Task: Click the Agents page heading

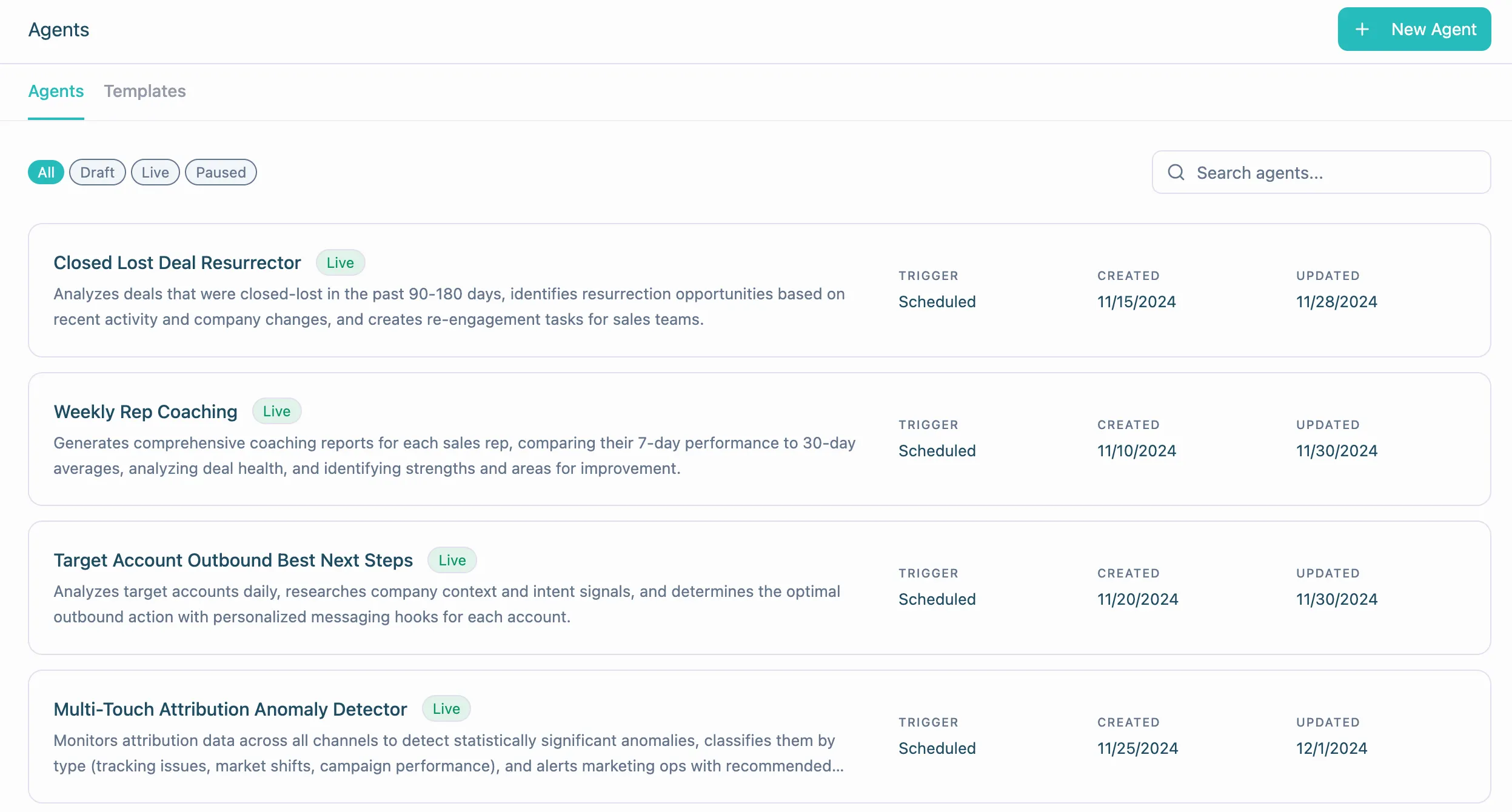Action: click(59, 30)
